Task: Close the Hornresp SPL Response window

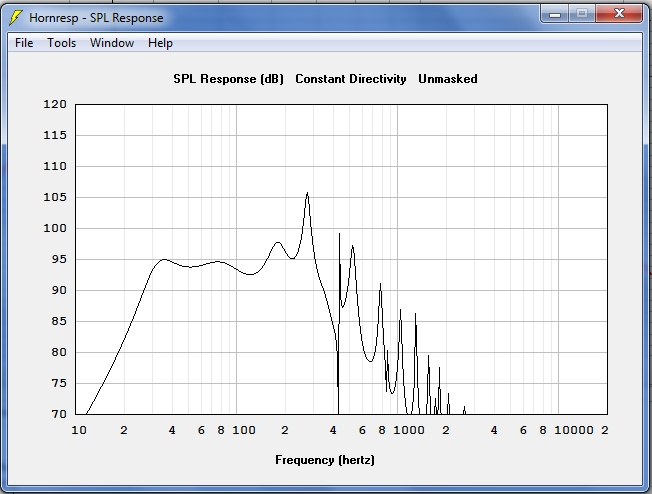Action: [619, 14]
